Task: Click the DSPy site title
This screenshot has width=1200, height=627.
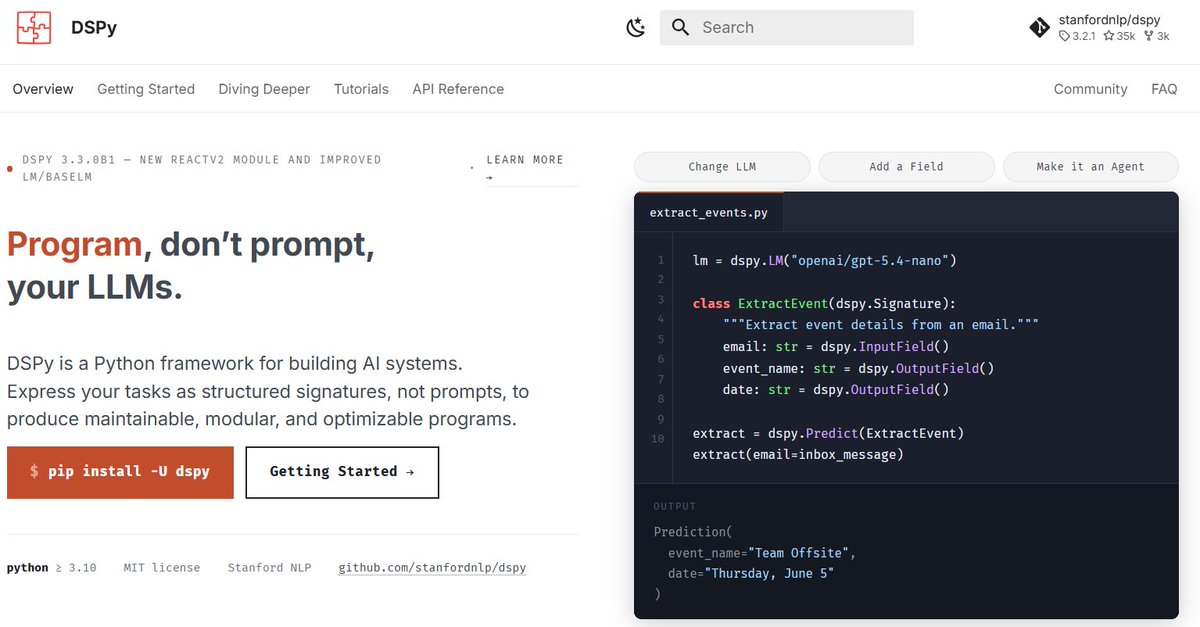Action: coord(94,28)
